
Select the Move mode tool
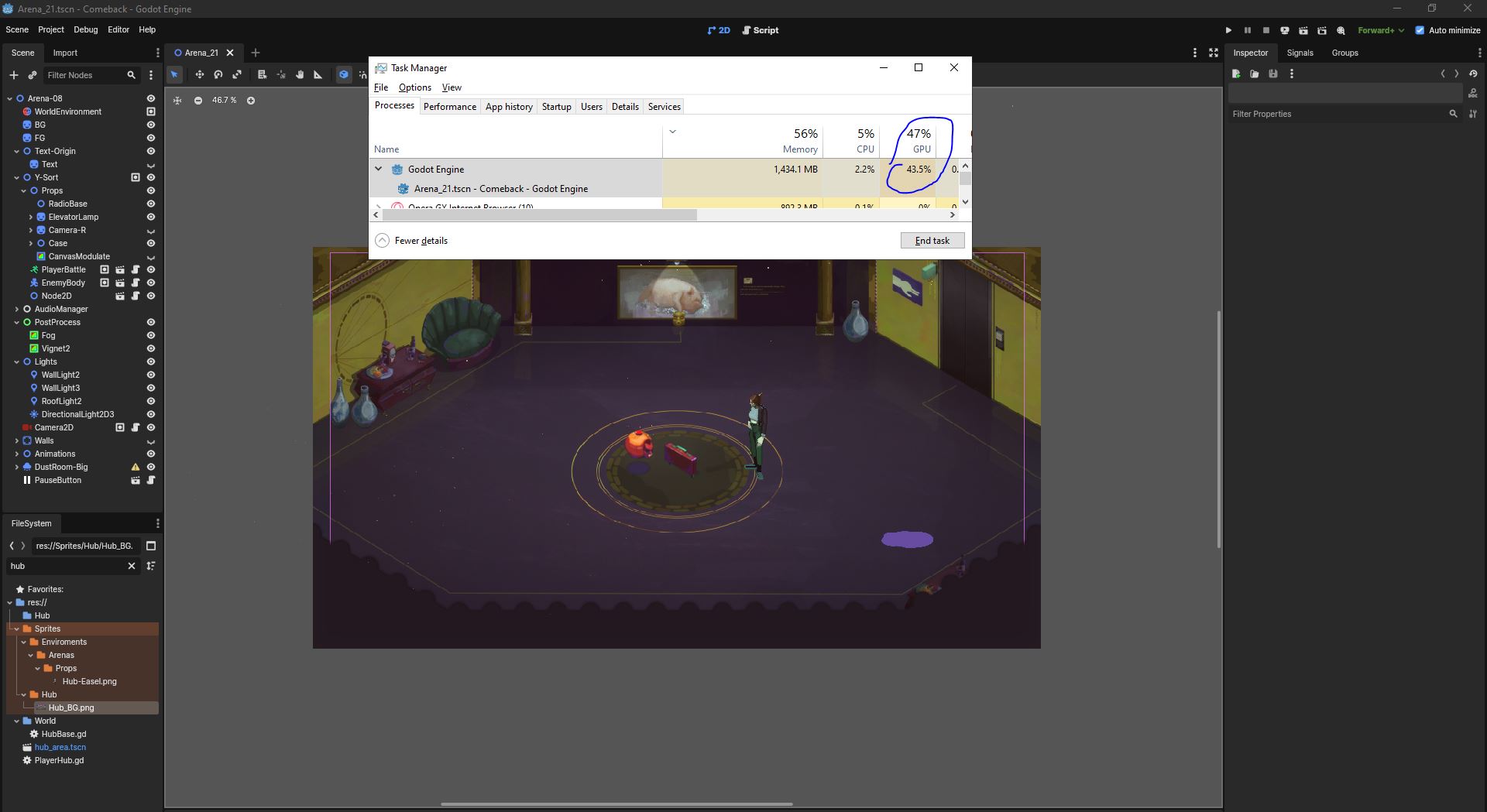pyautogui.click(x=199, y=74)
